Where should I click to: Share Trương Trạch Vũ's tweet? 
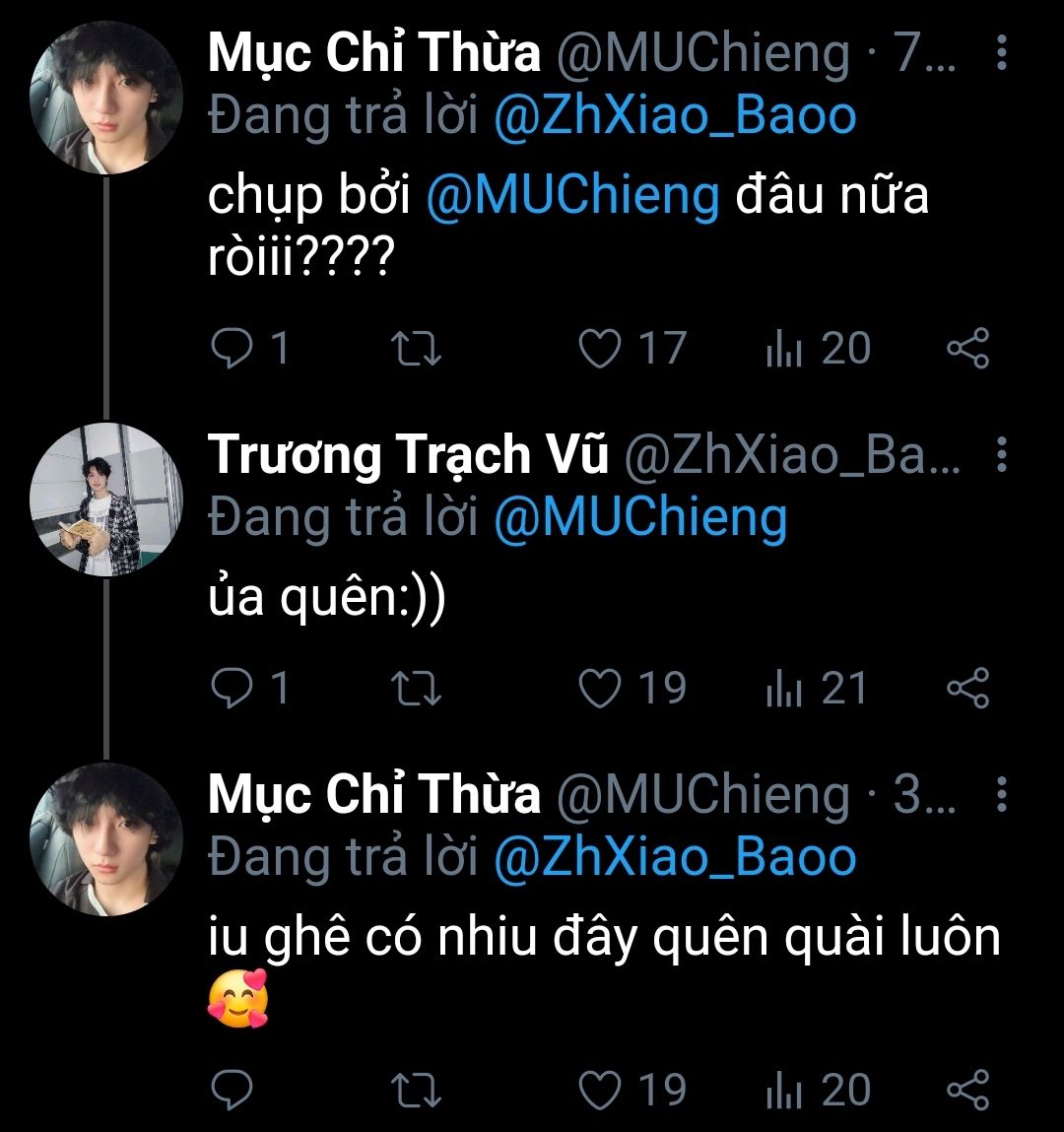point(967,689)
